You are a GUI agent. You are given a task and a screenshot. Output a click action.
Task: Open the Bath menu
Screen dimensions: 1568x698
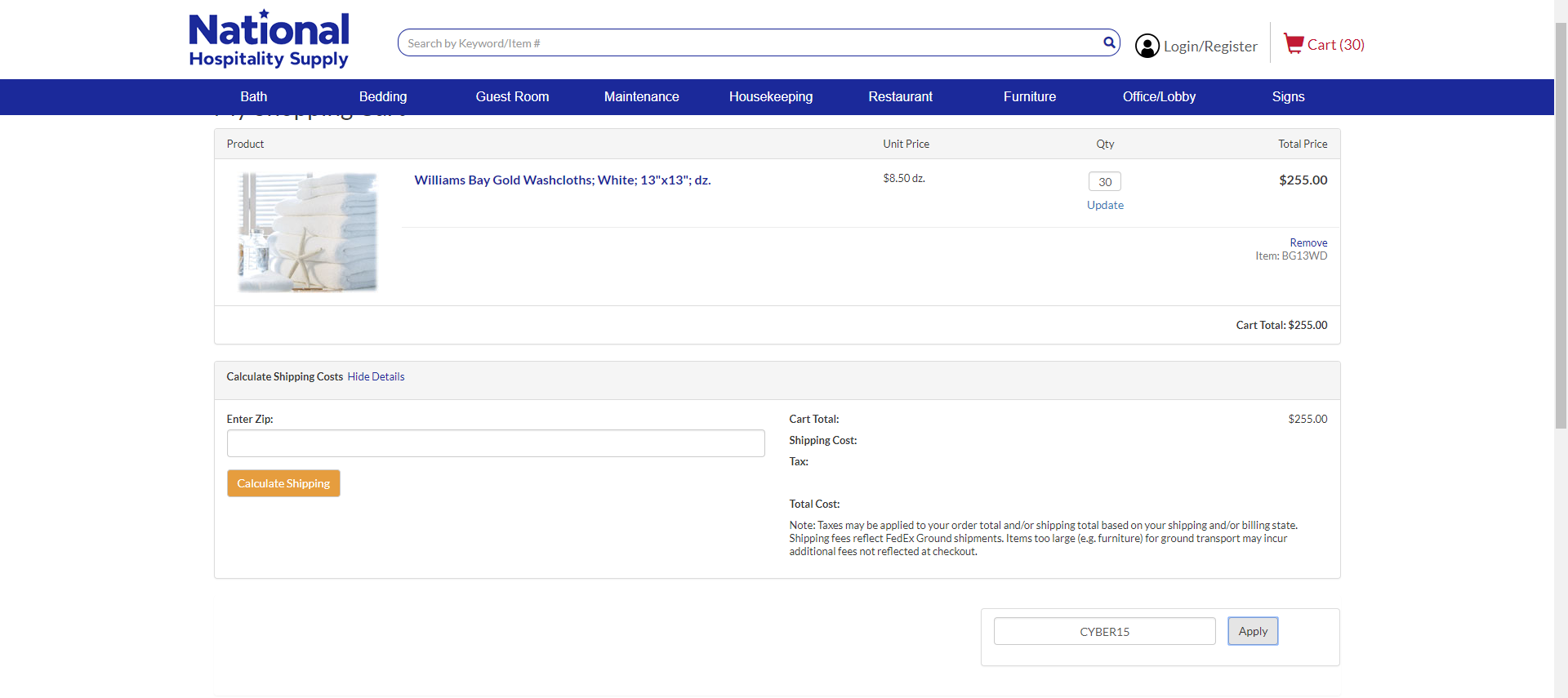tap(254, 96)
